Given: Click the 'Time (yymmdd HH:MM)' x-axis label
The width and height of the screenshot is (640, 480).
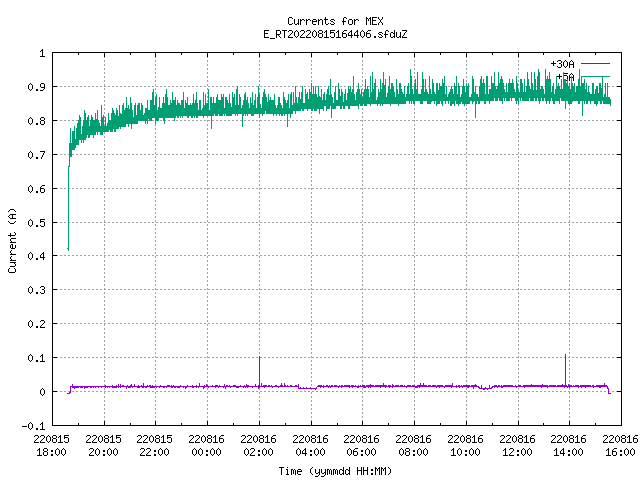Looking at the screenshot, I should point(335,471).
